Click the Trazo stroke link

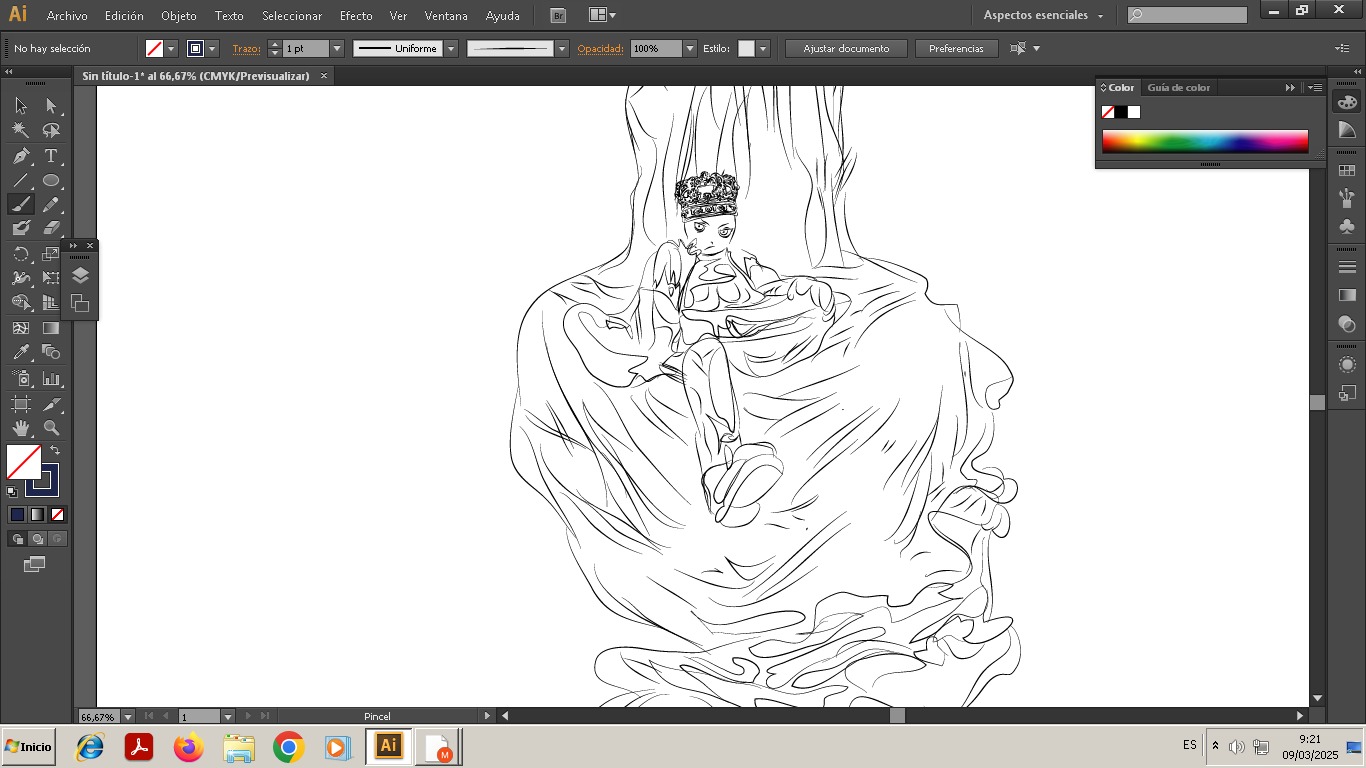tap(246, 48)
